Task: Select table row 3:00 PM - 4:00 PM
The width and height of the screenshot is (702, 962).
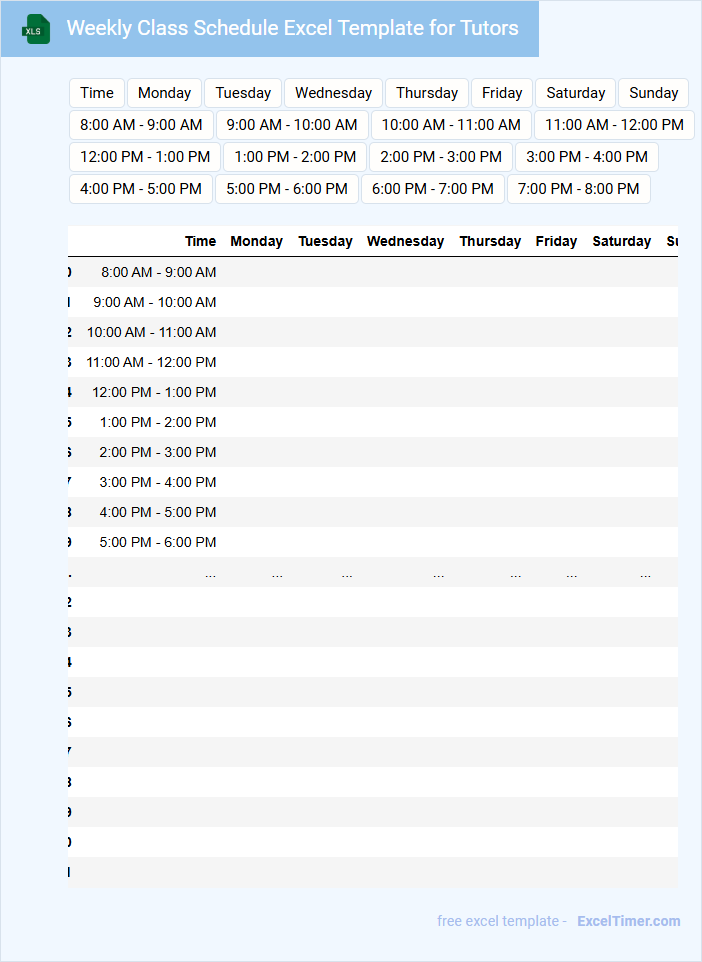Action: (373, 483)
